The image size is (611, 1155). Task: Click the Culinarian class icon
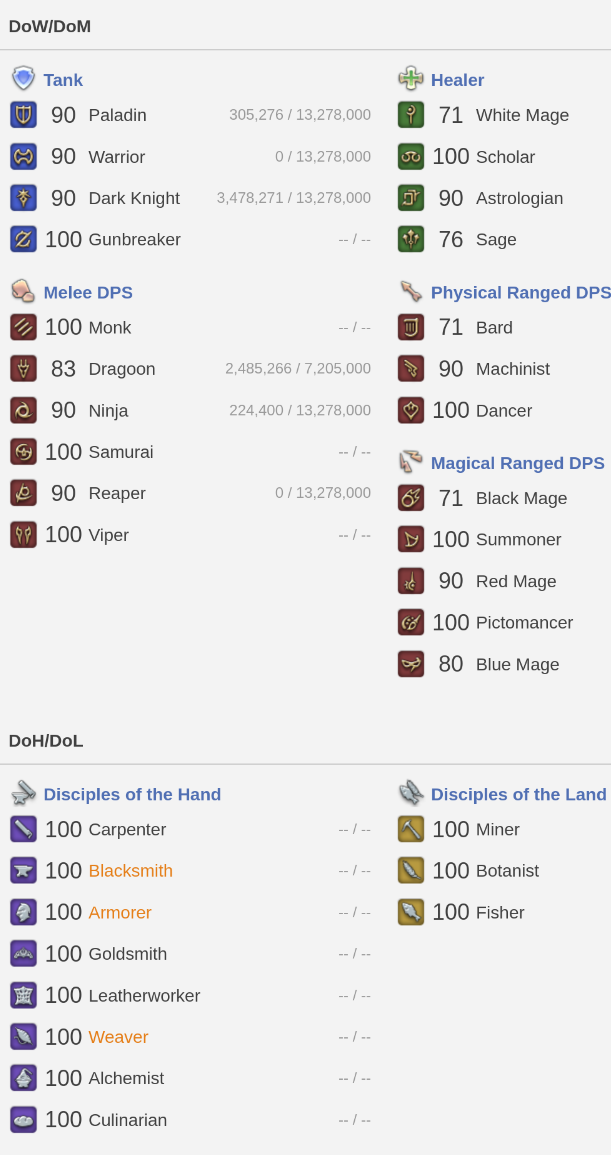[23, 1120]
